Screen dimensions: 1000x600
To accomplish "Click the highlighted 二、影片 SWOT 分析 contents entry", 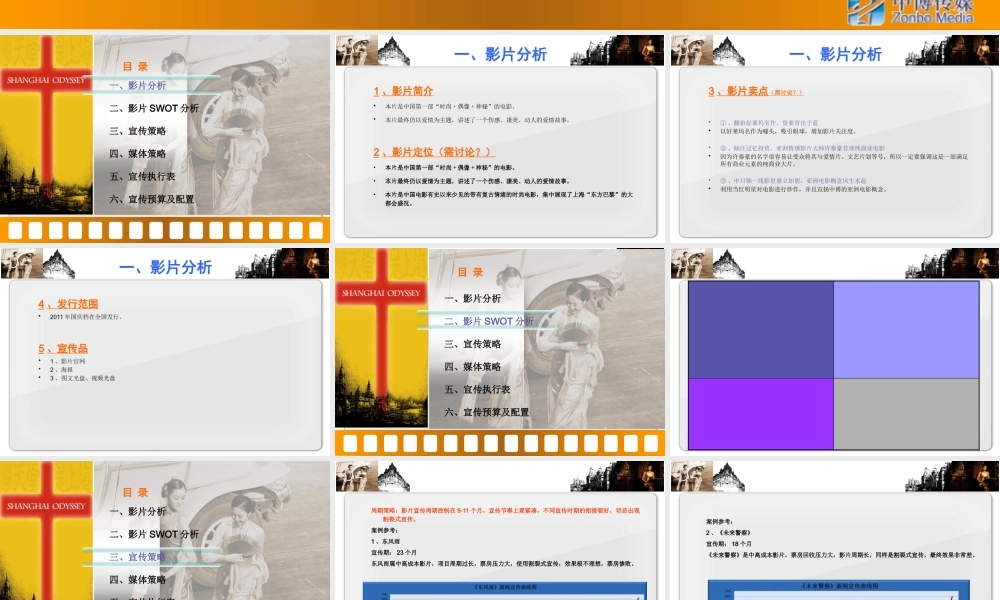I will 489,321.
